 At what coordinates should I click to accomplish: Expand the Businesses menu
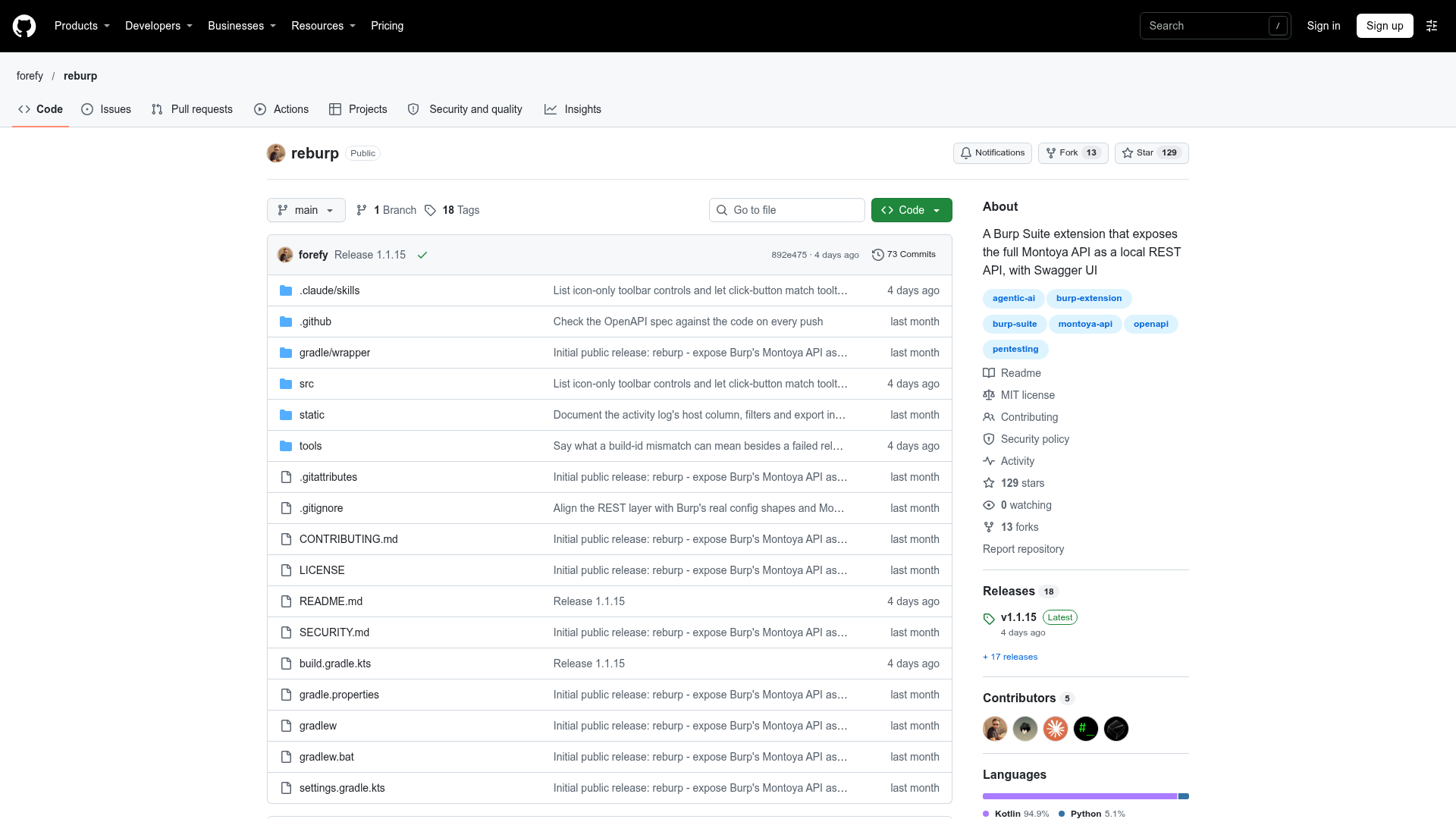pyautogui.click(x=242, y=26)
